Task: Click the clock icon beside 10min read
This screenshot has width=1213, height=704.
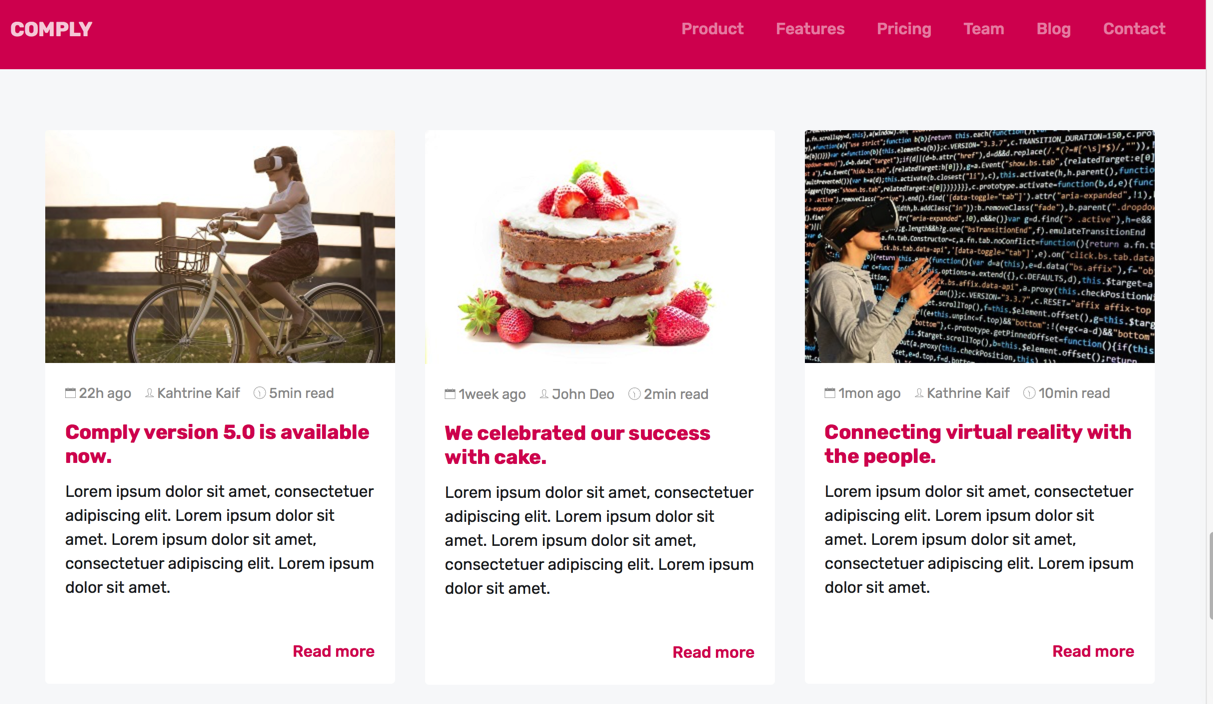Action: pyautogui.click(x=1029, y=393)
